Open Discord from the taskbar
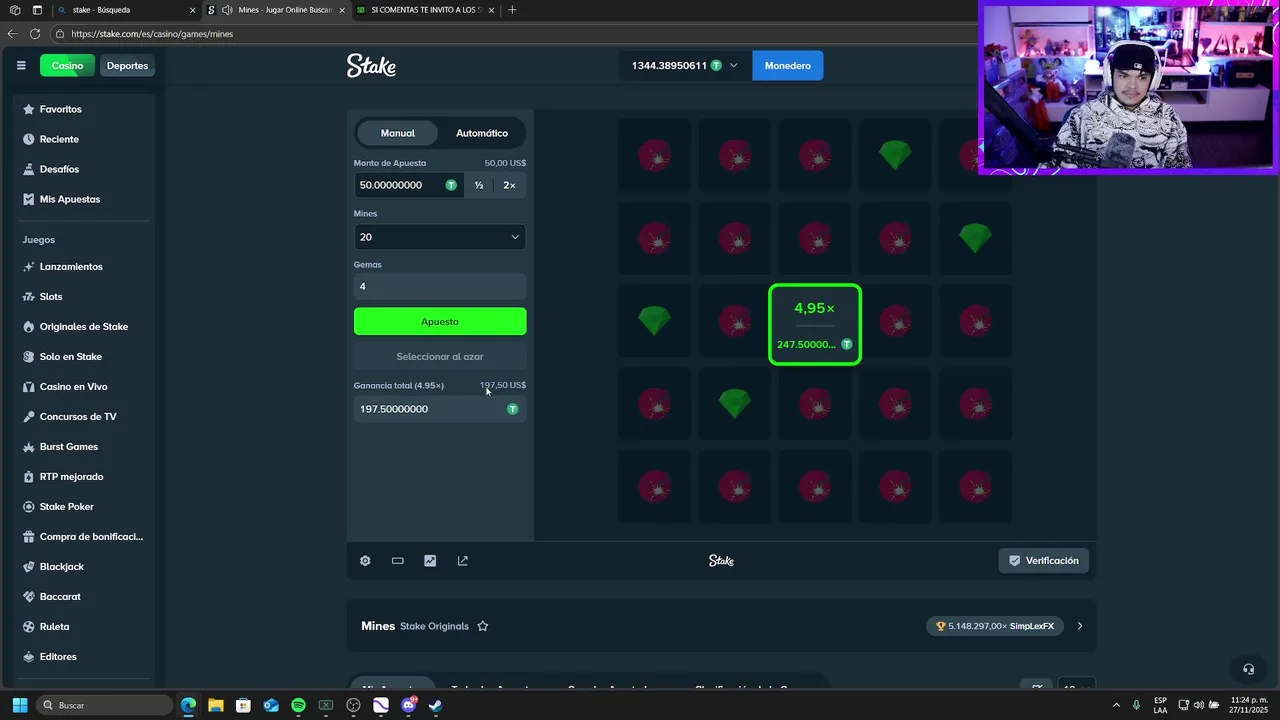The image size is (1280, 720). (408, 705)
